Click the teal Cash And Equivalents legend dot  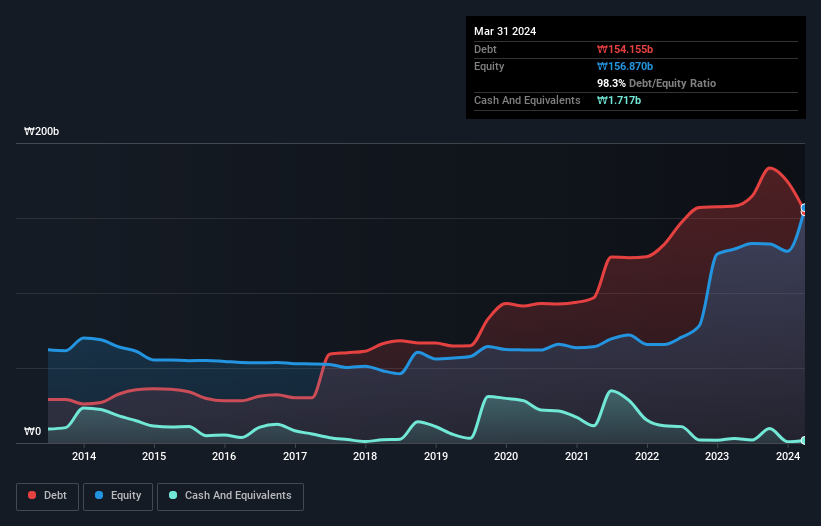coord(173,495)
